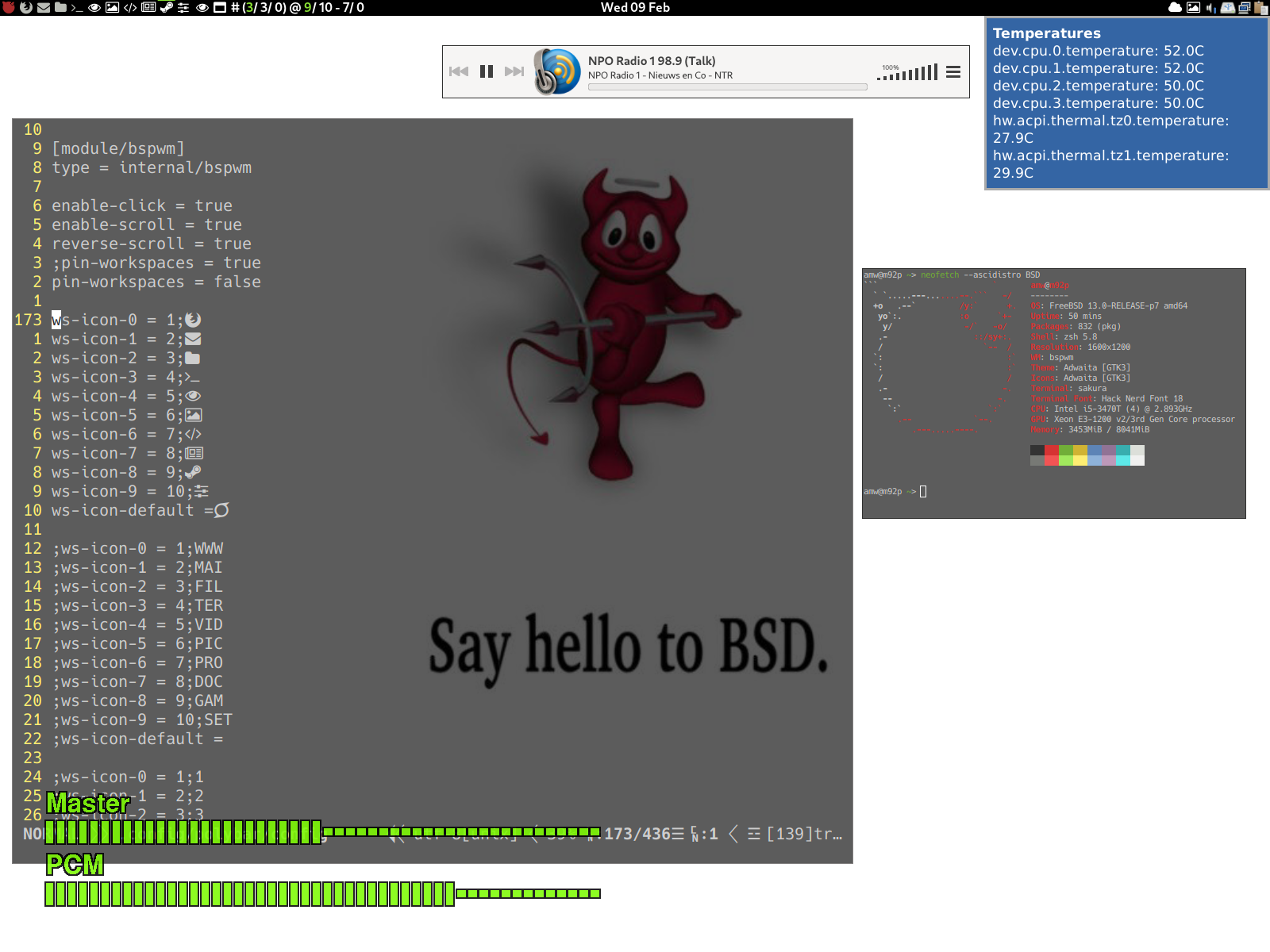Image resolution: width=1270 pixels, height=952 pixels.
Task: Click 'neofetch --ascidistro BSD' command in terminal
Action: tap(980, 274)
